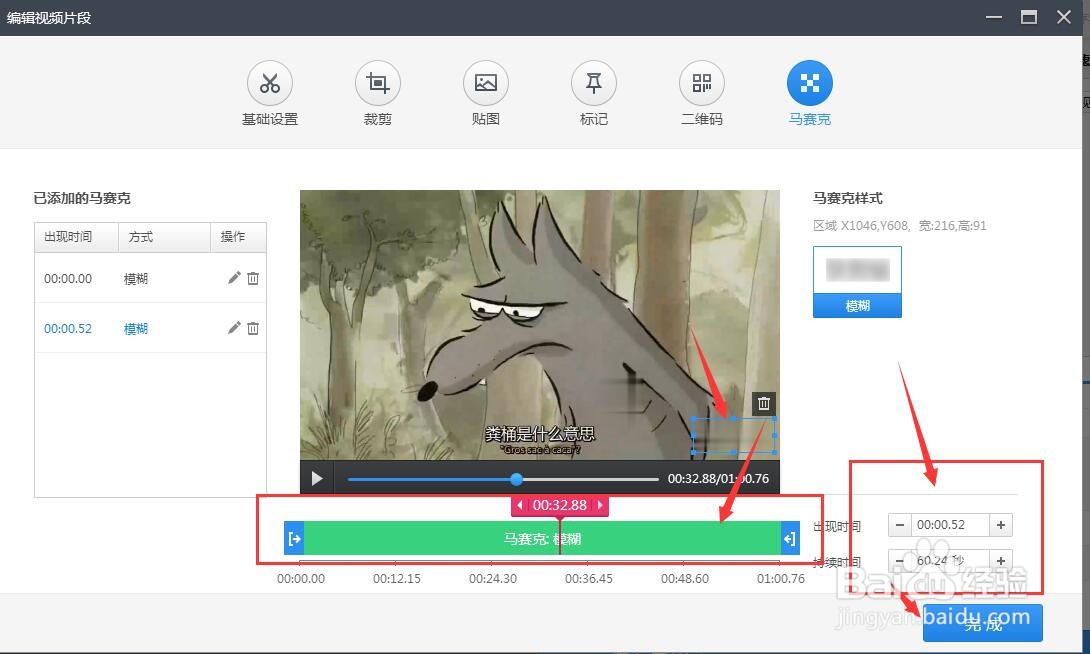Increase 出现时间 with plus button

[x=1000, y=525]
